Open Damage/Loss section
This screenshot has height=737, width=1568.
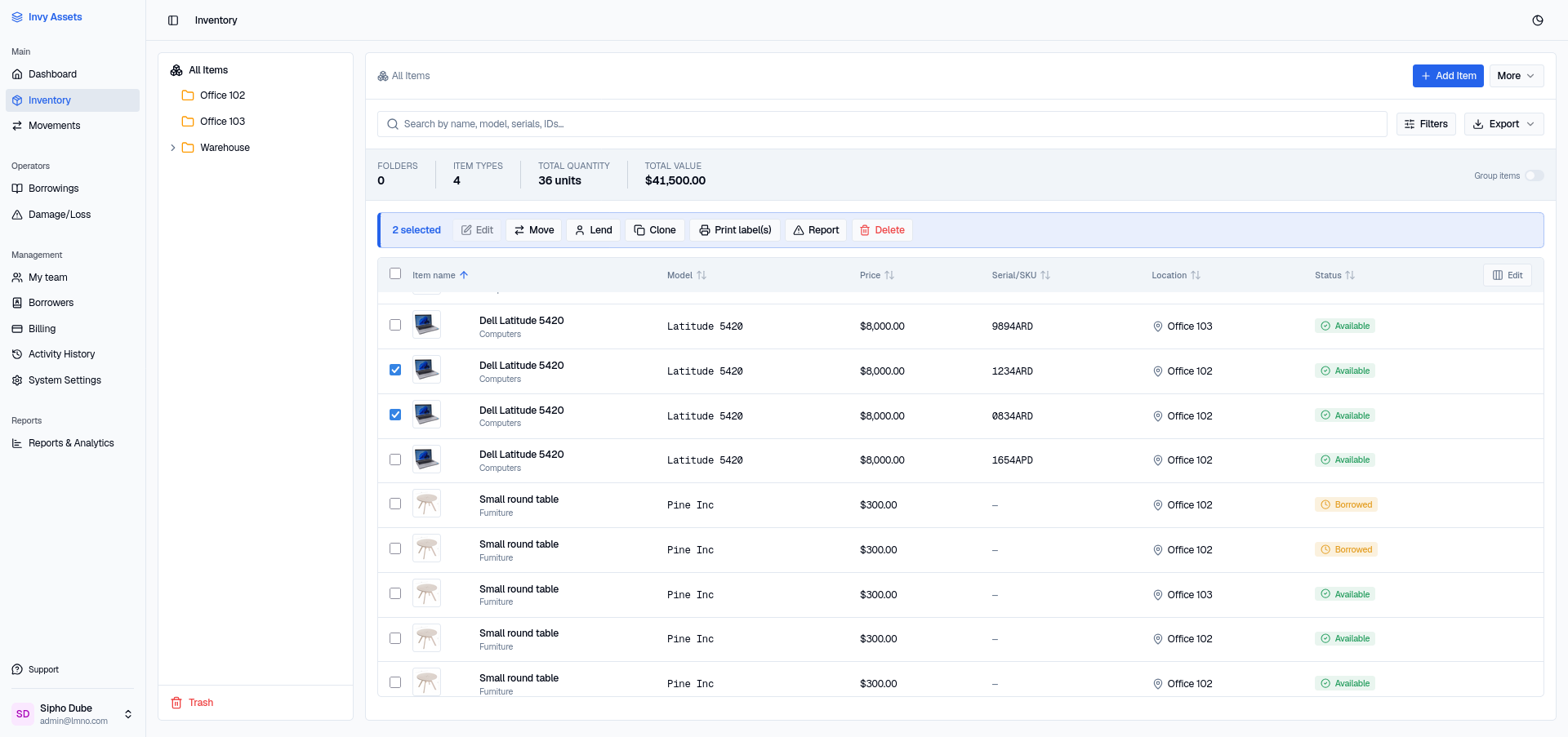click(x=73, y=215)
